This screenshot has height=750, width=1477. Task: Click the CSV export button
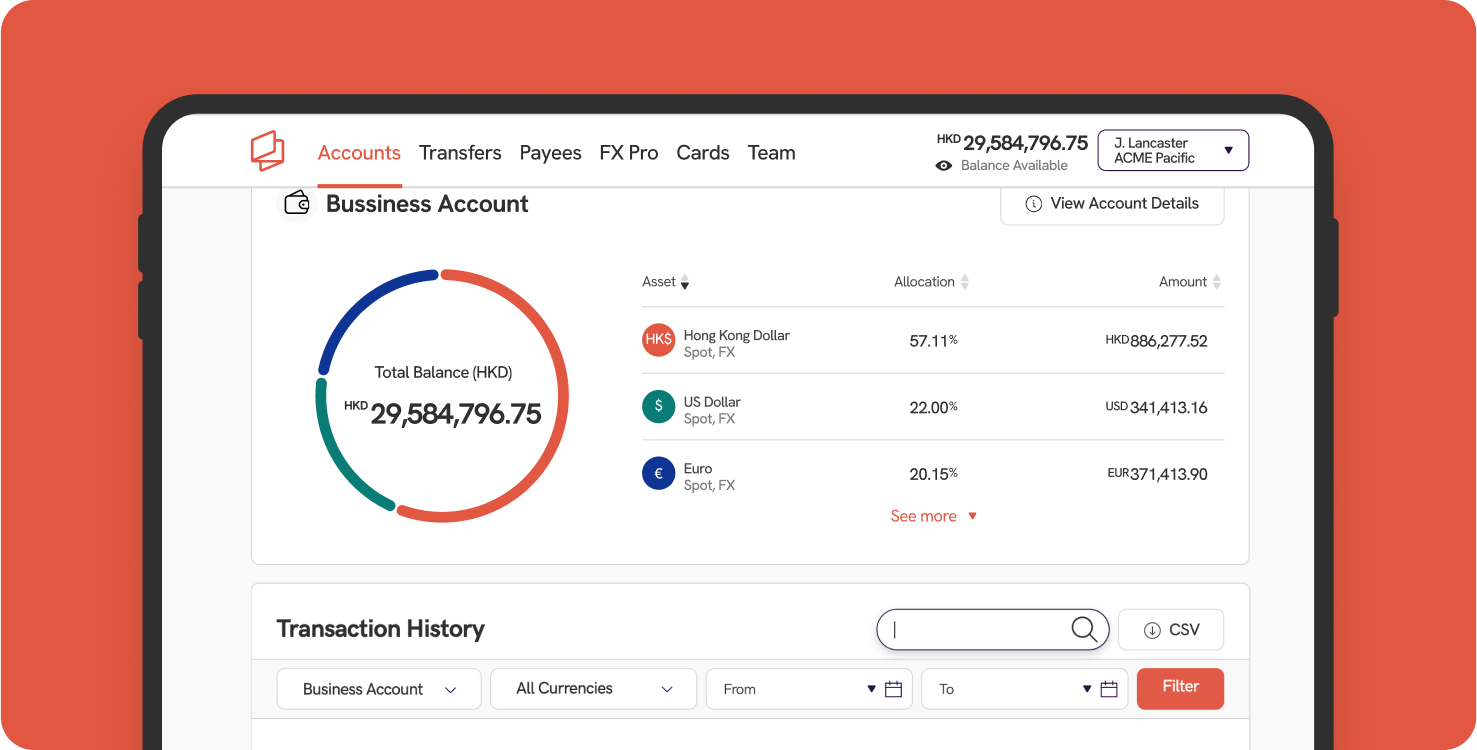(1171, 630)
